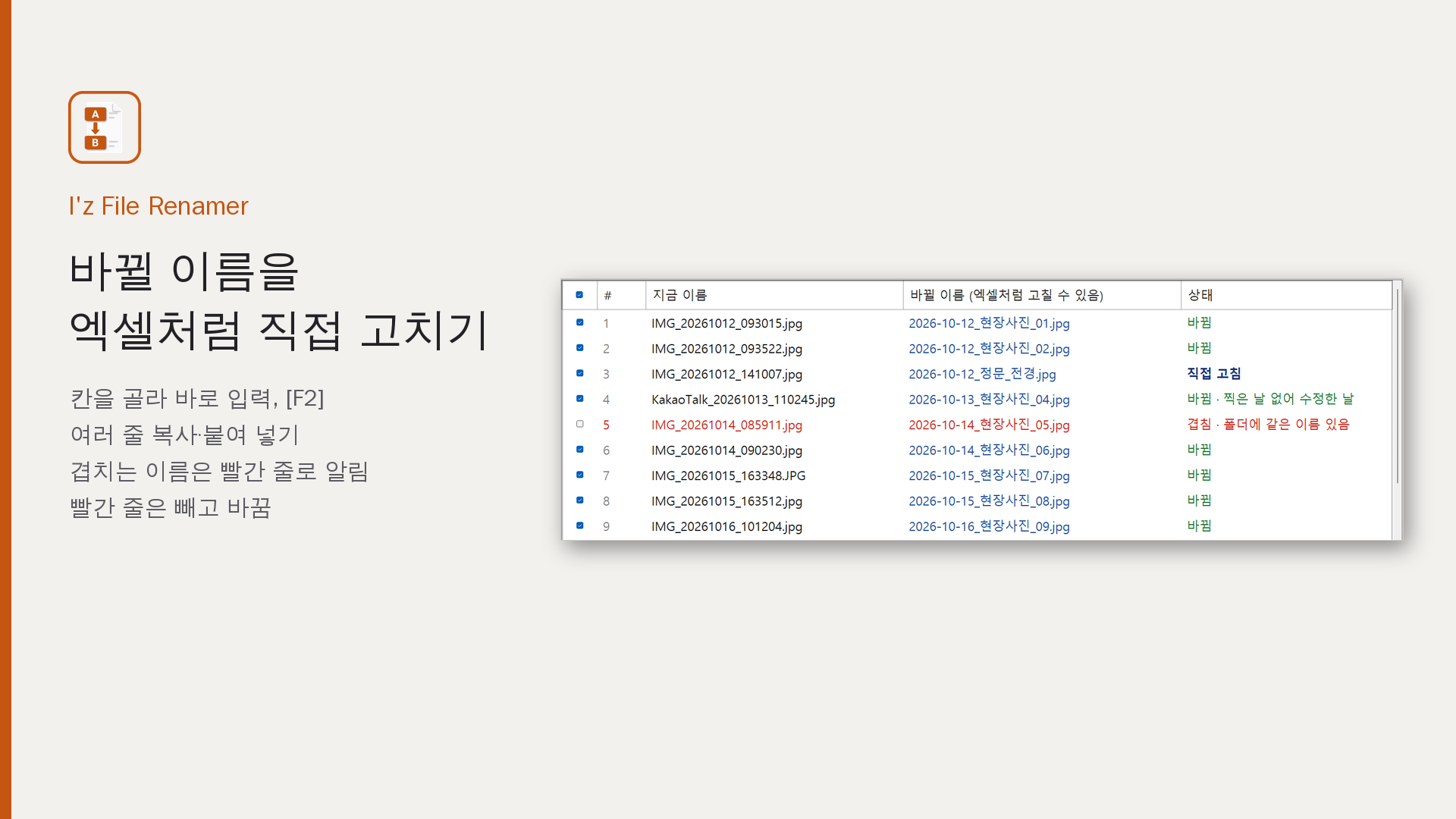Click the current name IMG_20261012_093015.jpg

tap(726, 323)
